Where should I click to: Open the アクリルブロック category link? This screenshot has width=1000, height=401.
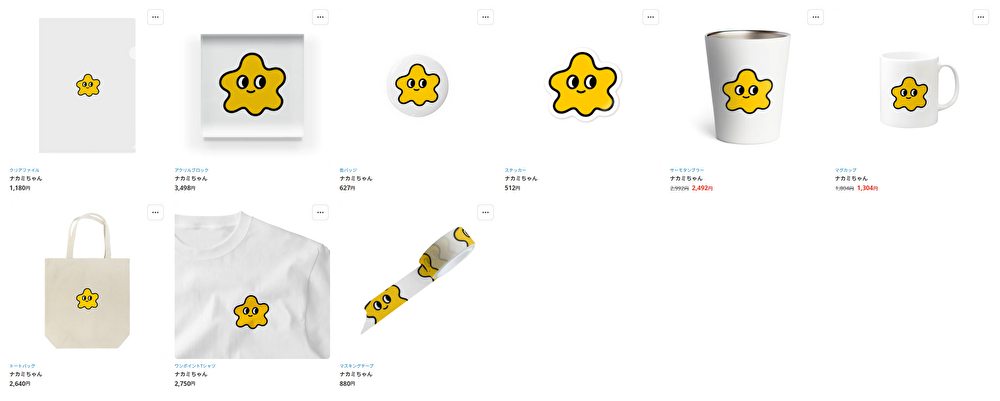point(191,170)
